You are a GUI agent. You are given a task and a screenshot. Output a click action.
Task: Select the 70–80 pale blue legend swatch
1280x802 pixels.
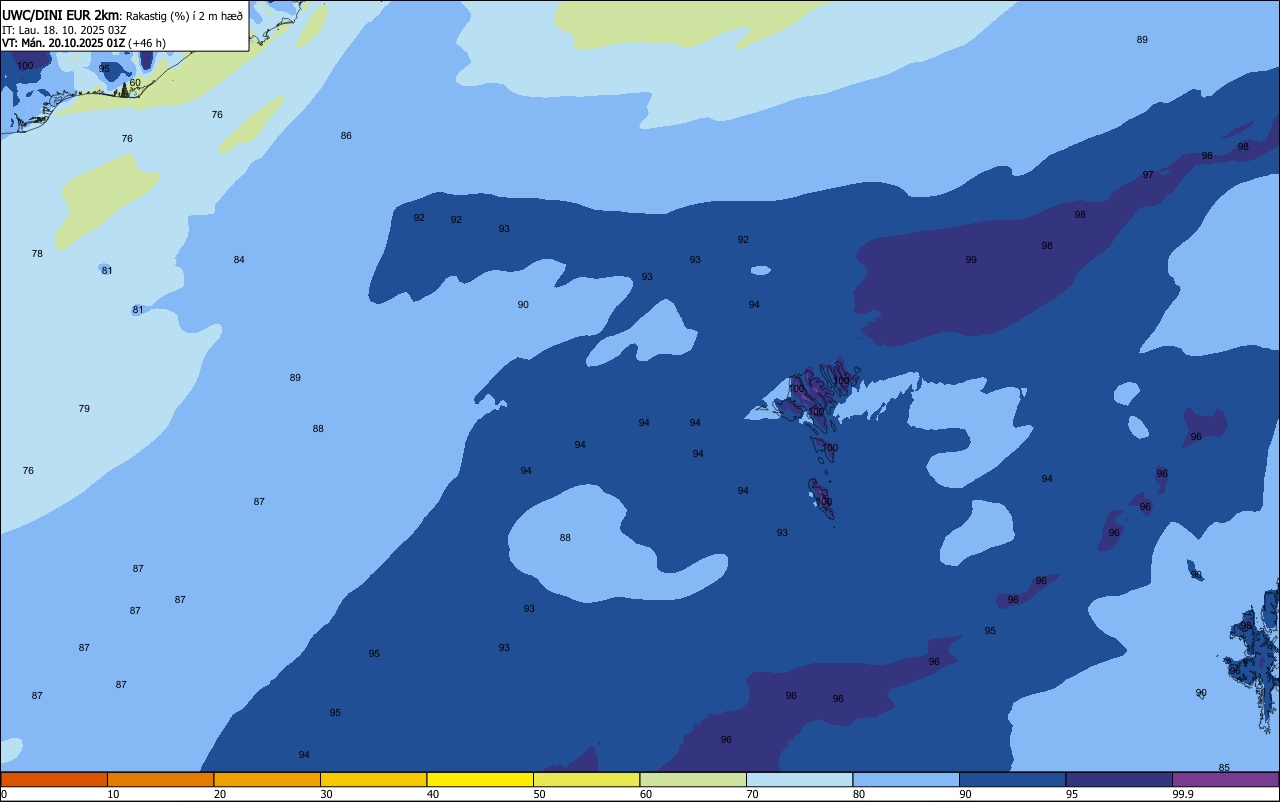click(799, 779)
